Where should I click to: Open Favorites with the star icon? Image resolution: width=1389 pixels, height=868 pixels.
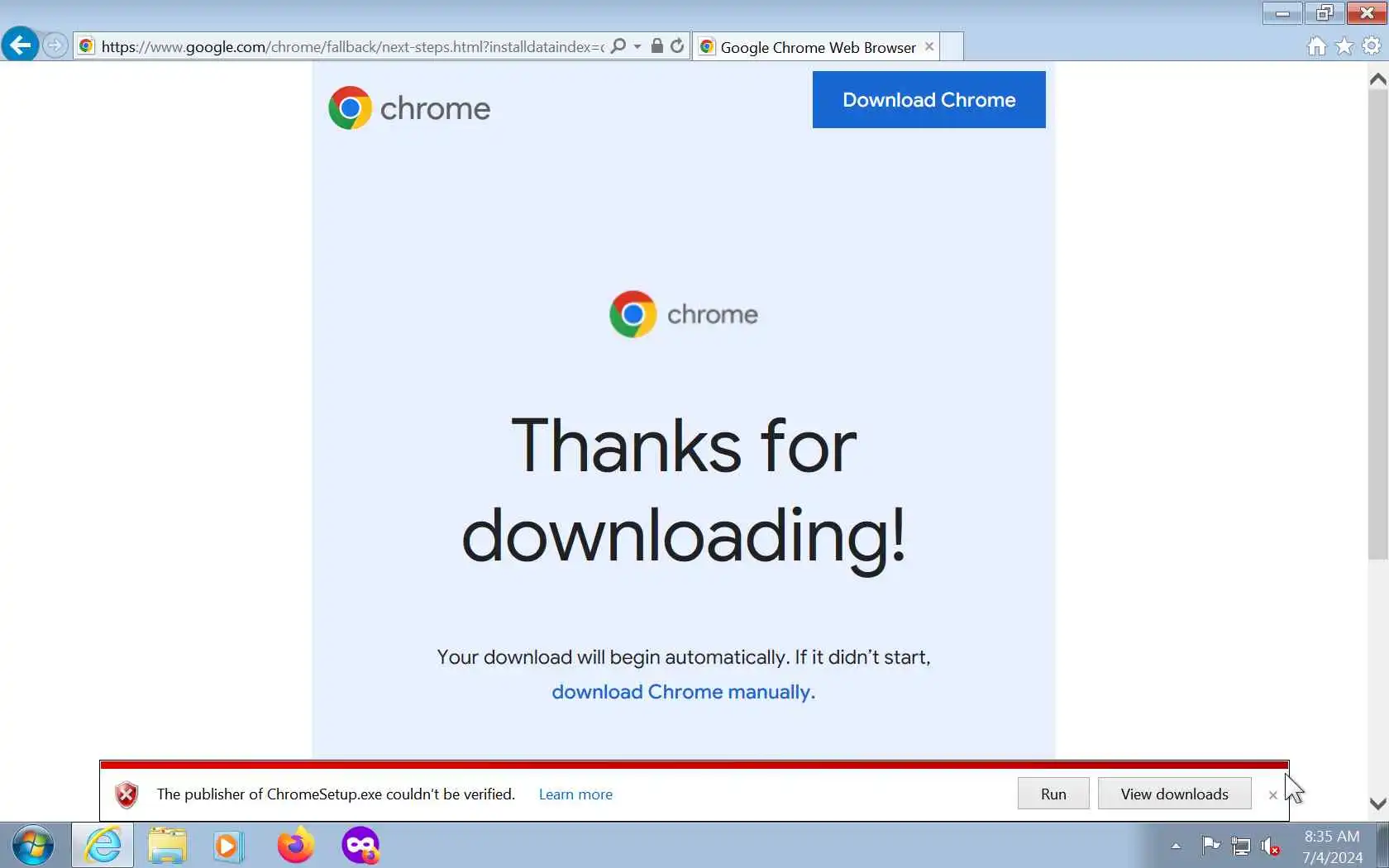pos(1344,46)
